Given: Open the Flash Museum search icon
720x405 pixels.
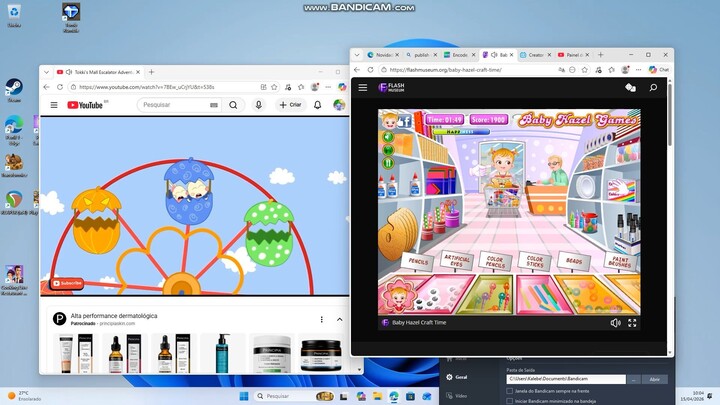Looking at the screenshot, I should click(653, 88).
